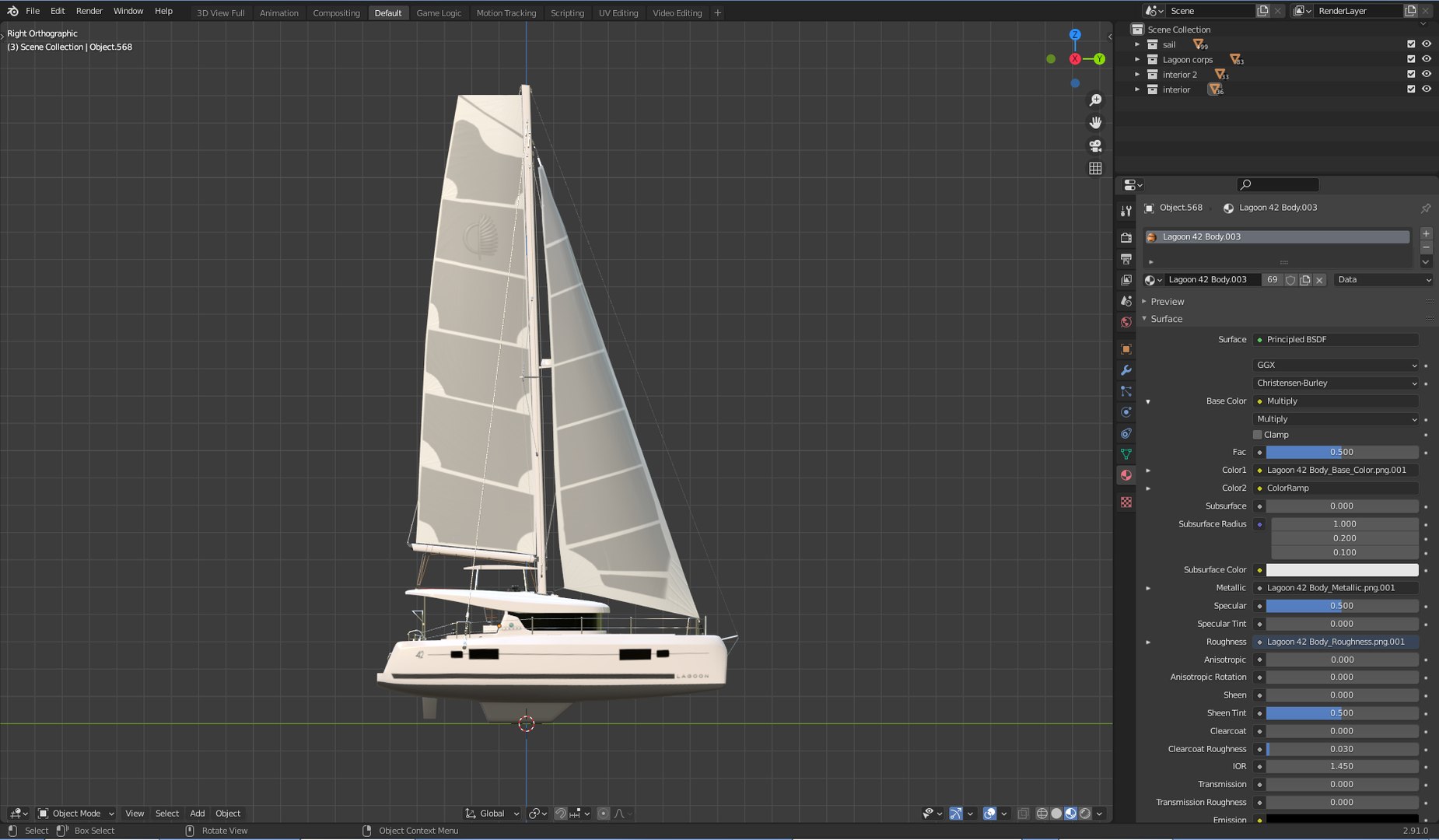Click the Fac 0.500 slider
This screenshot has width=1439, height=840.
click(1342, 452)
